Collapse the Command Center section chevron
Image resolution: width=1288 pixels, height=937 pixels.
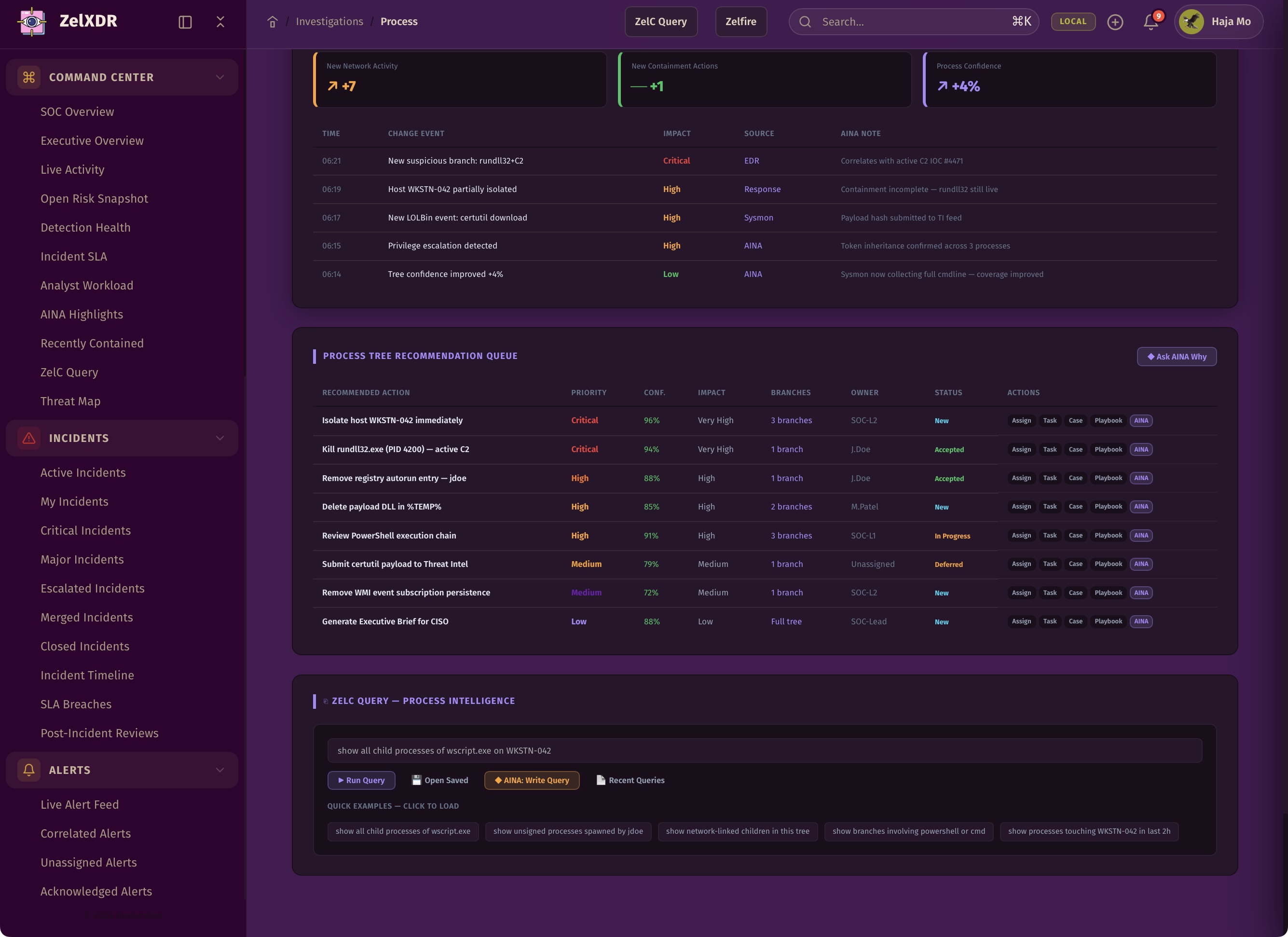(x=220, y=77)
